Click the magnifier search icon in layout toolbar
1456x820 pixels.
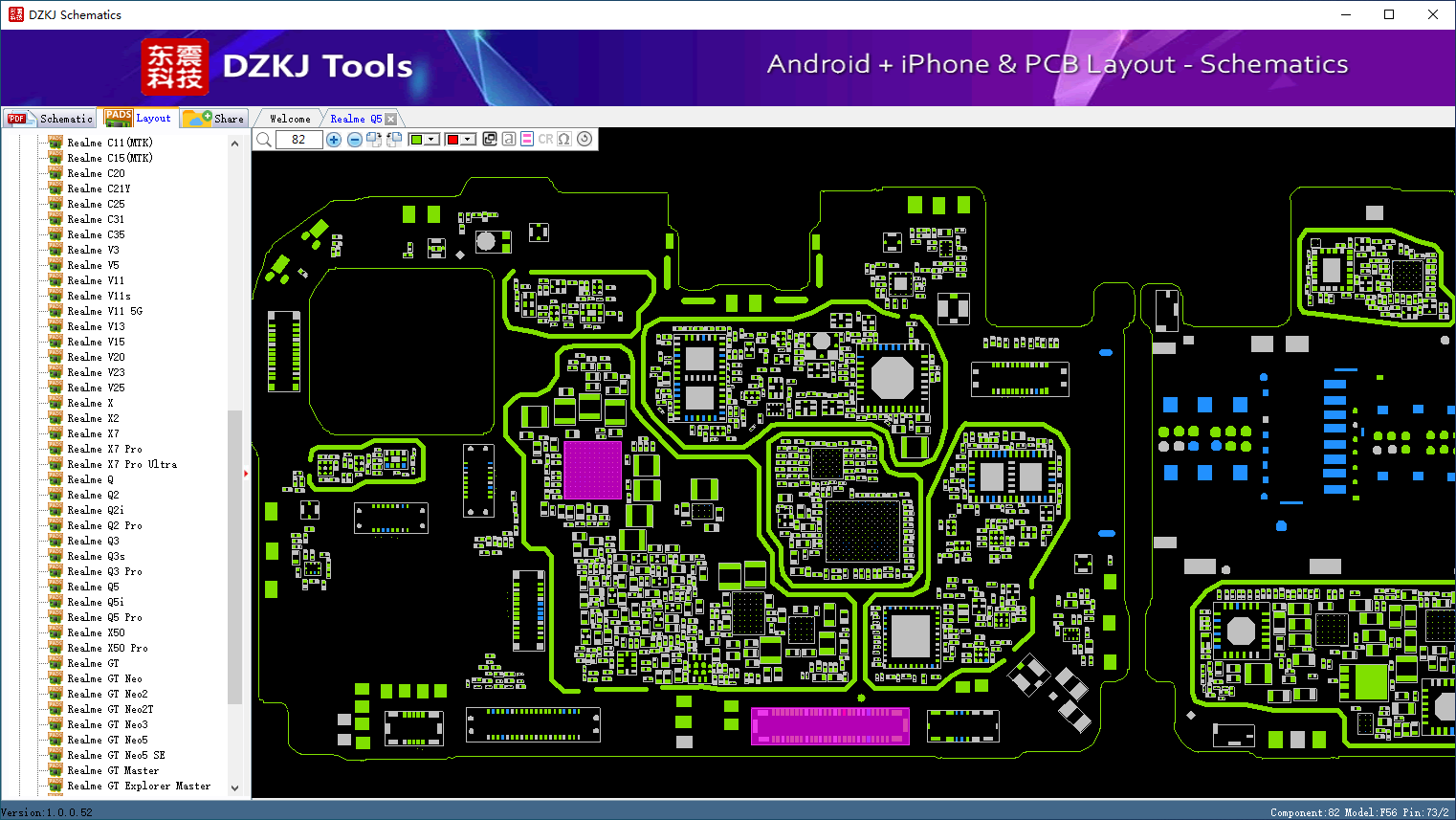pos(264,140)
